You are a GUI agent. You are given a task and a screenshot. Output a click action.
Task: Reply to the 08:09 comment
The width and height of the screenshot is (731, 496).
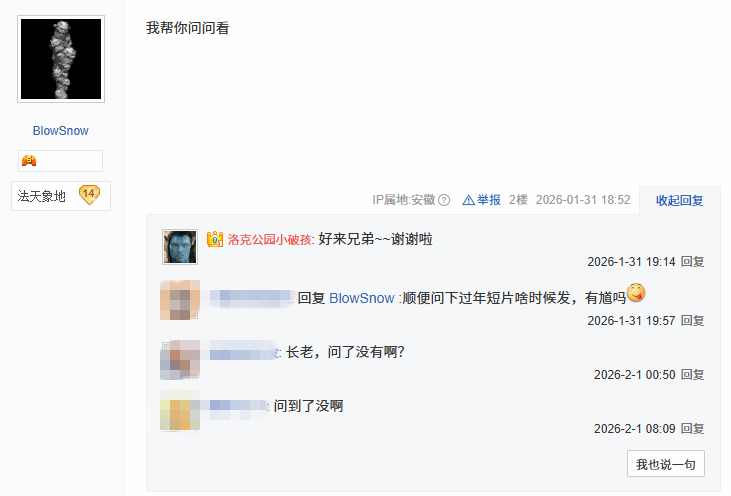[x=692, y=429]
